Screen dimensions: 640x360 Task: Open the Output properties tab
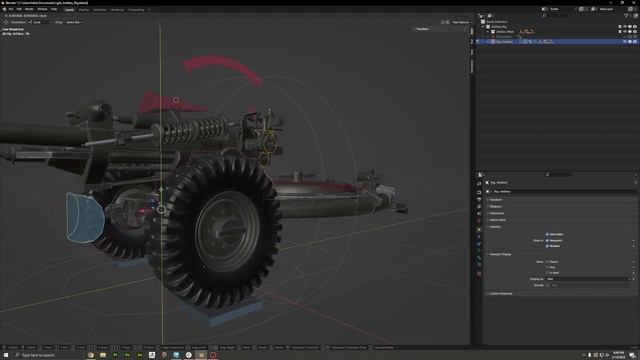tap(479, 200)
